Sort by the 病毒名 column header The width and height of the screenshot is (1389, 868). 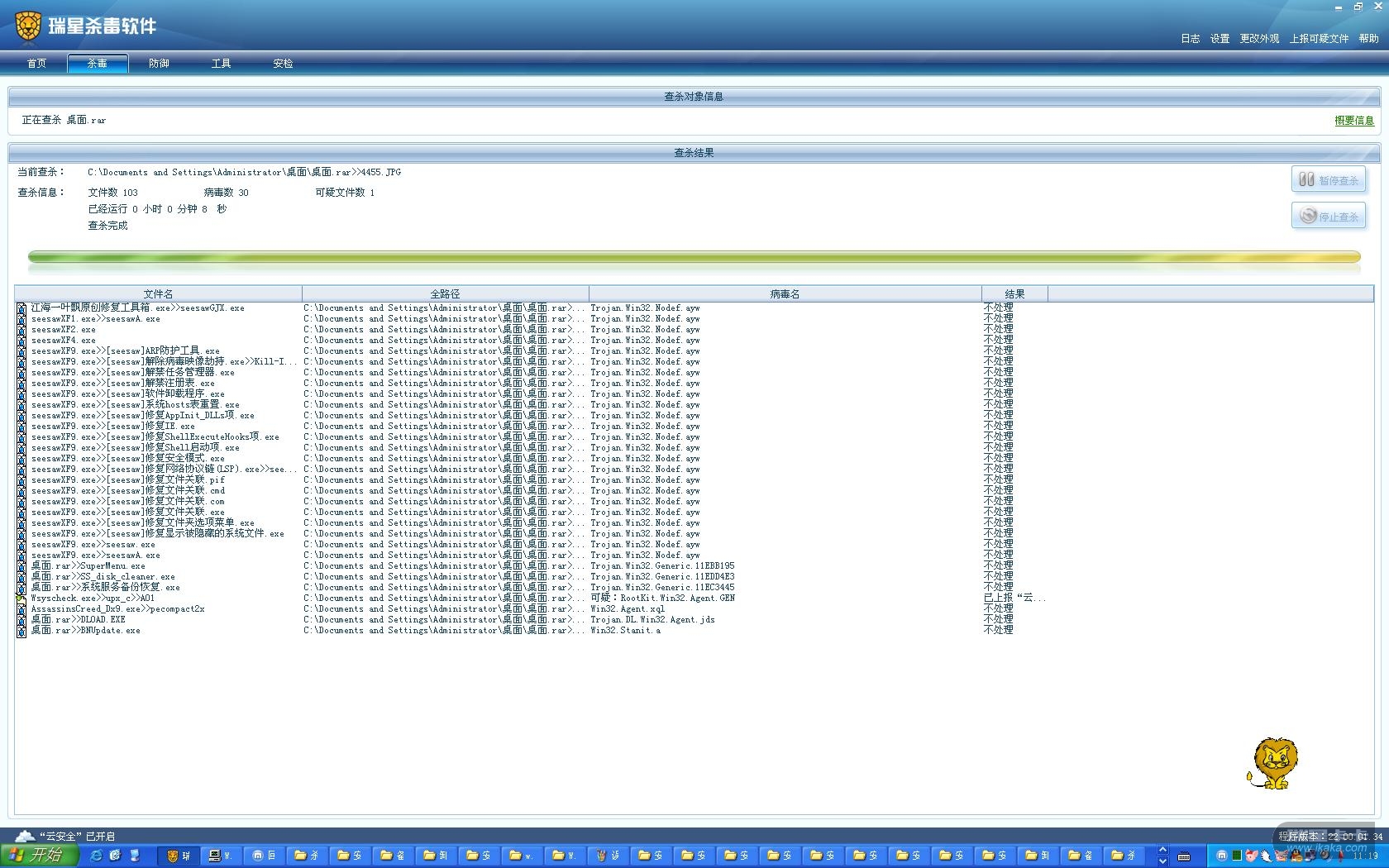point(785,293)
